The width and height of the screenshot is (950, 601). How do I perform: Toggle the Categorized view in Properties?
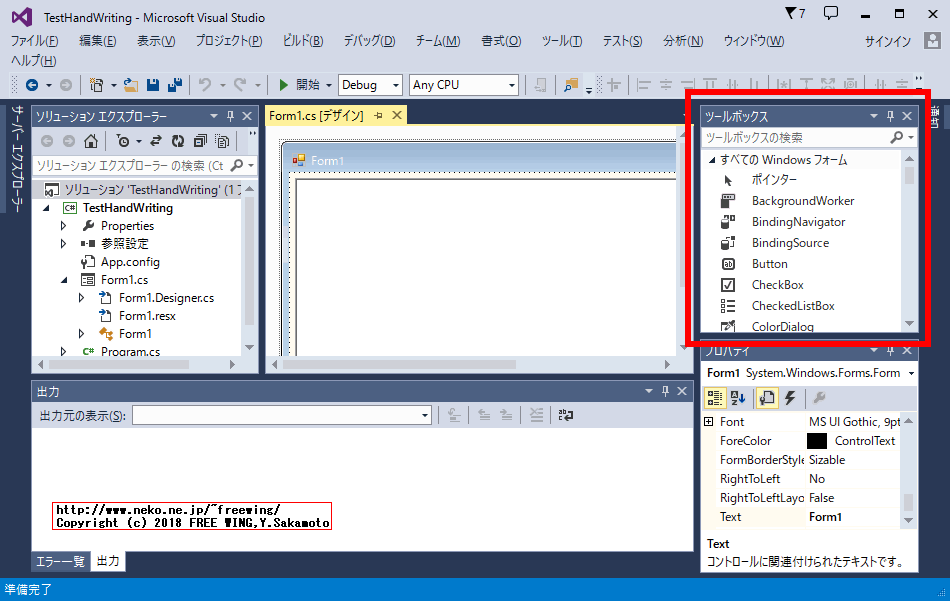(x=715, y=398)
